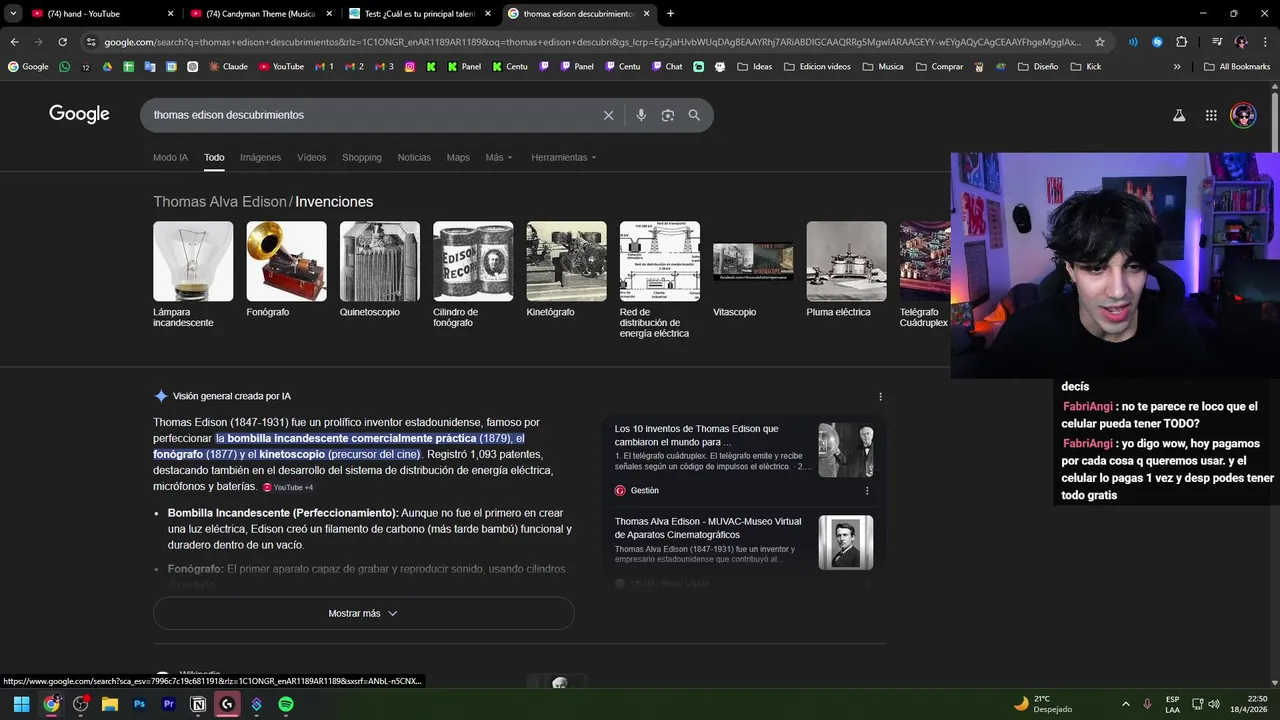Open the YouTube +4 sources chip
The image size is (1280, 720).
tap(288, 488)
